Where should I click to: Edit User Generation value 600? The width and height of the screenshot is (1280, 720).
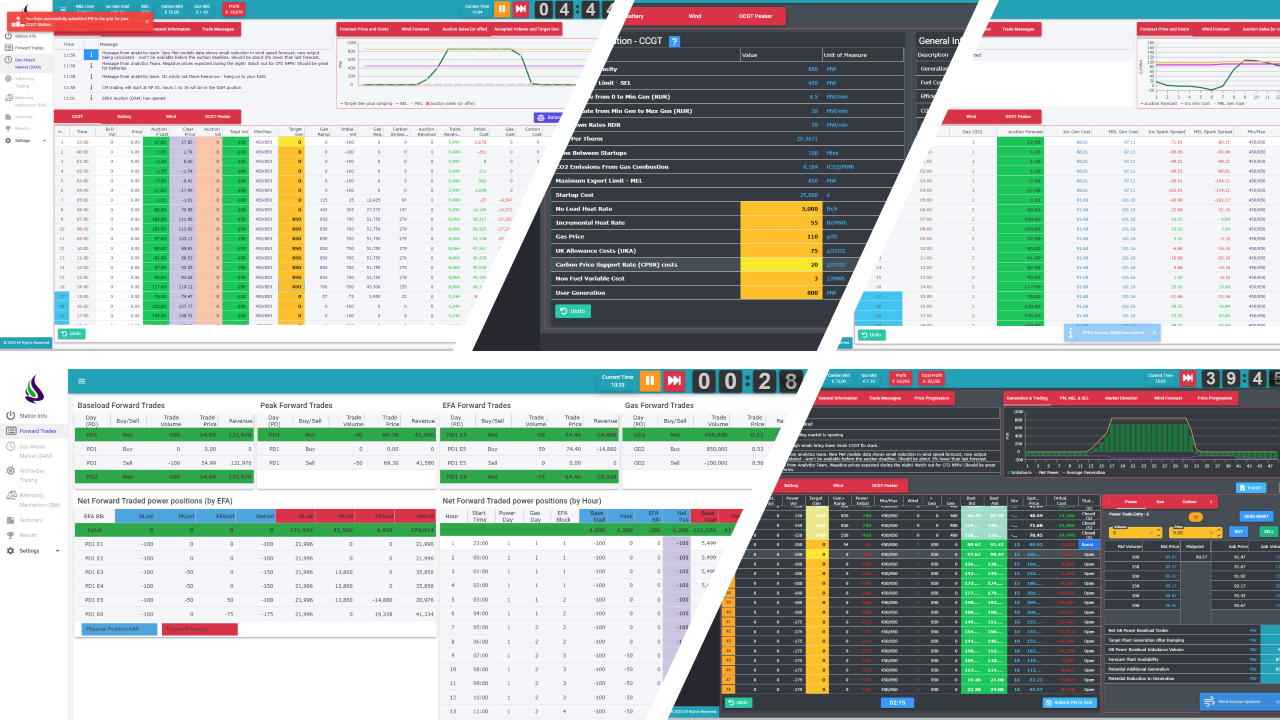click(x=781, y=293)
